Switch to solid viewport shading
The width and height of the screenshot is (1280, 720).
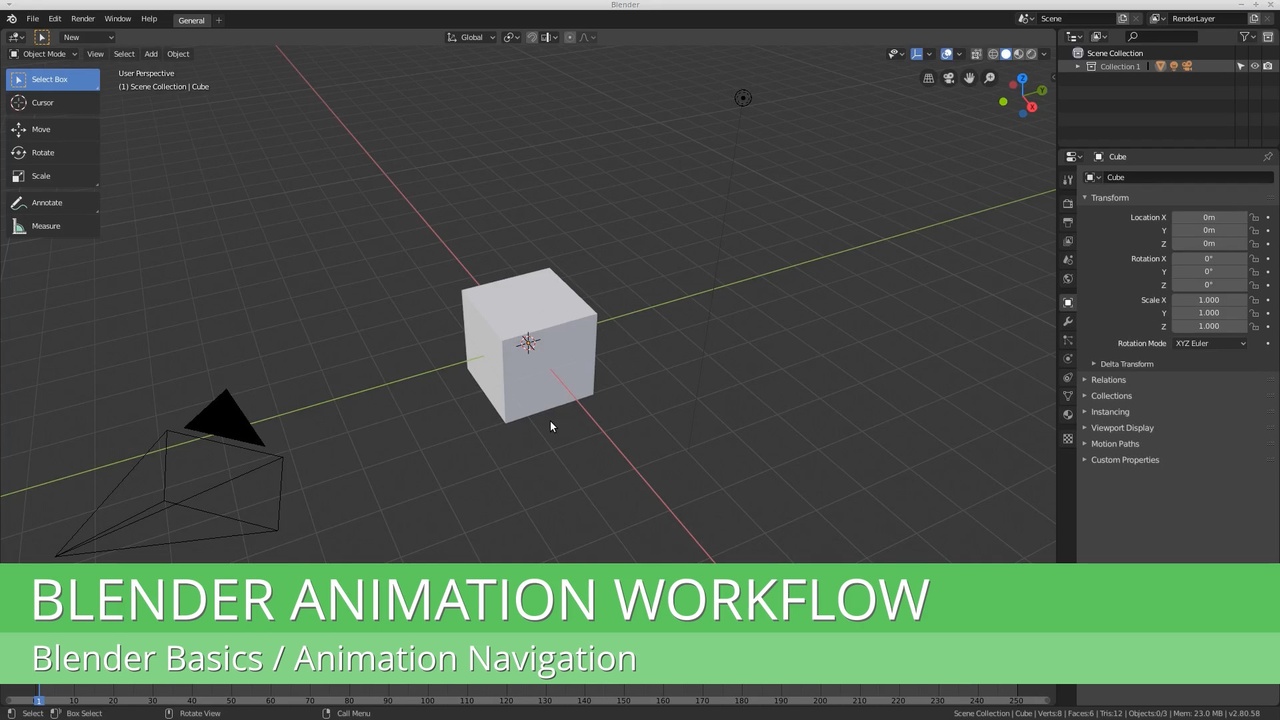pyautogui.click(x=1006, y=54)
